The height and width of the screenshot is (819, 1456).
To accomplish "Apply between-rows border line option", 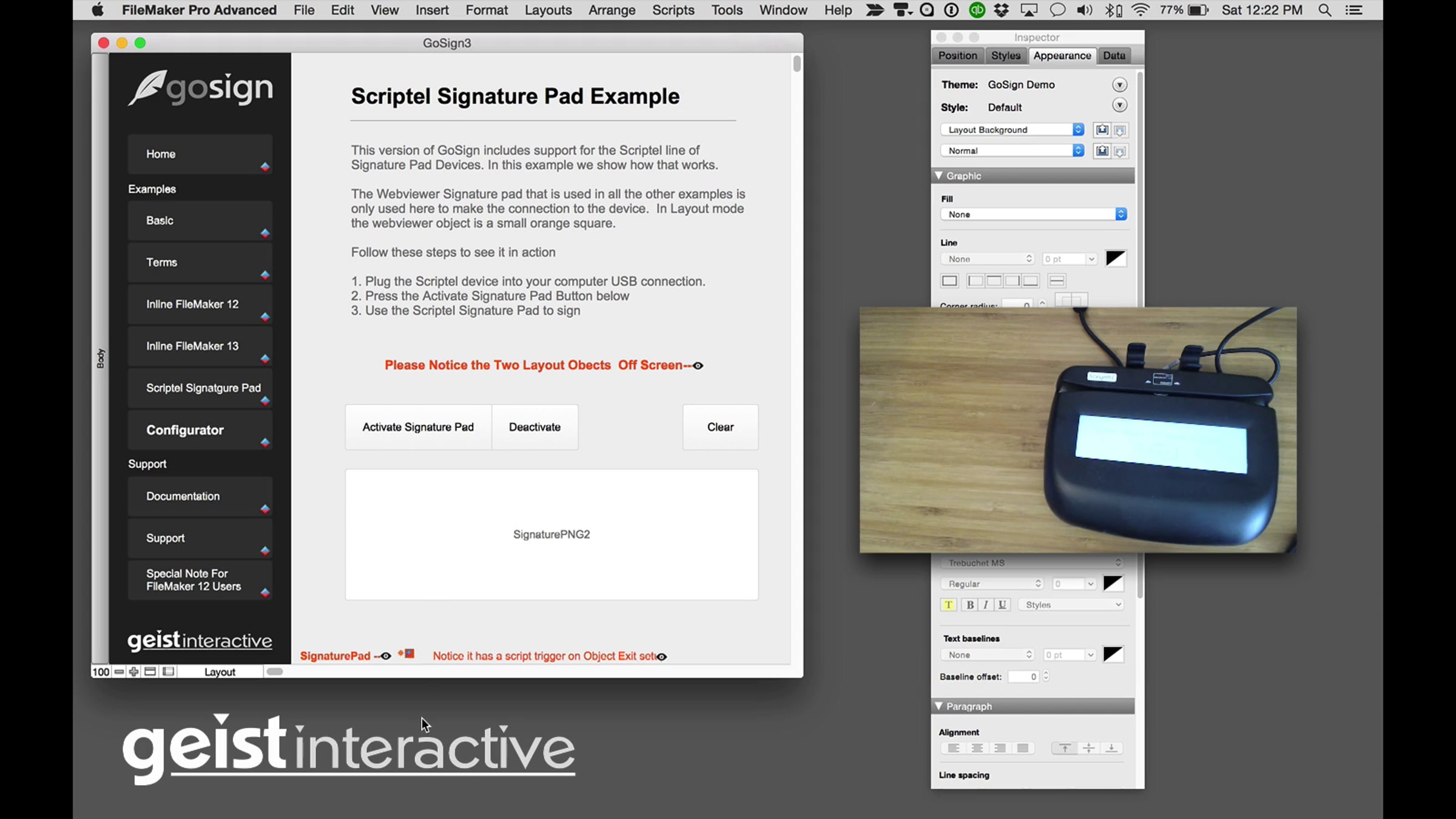I will tap(1057, 281).
